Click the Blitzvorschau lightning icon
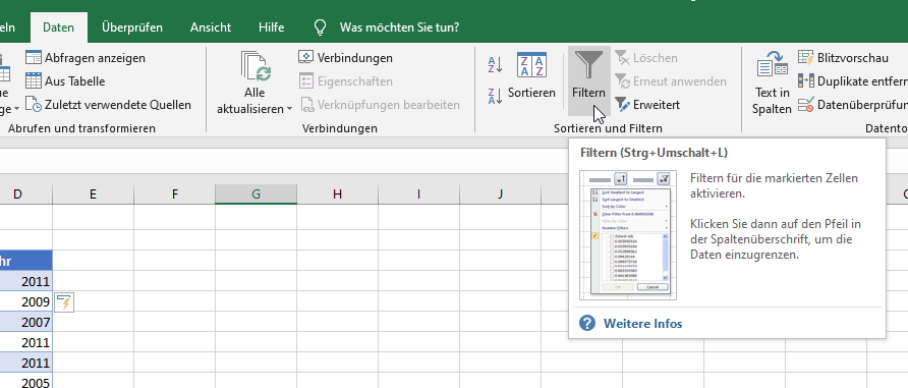Screen dimensions: 908x388 (x=806, y=57)
